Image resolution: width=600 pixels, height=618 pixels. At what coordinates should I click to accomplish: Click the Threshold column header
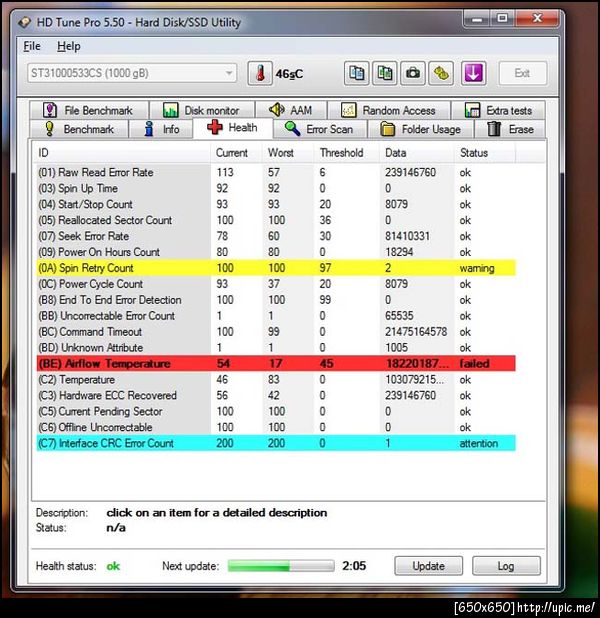(x=347, y=153)
